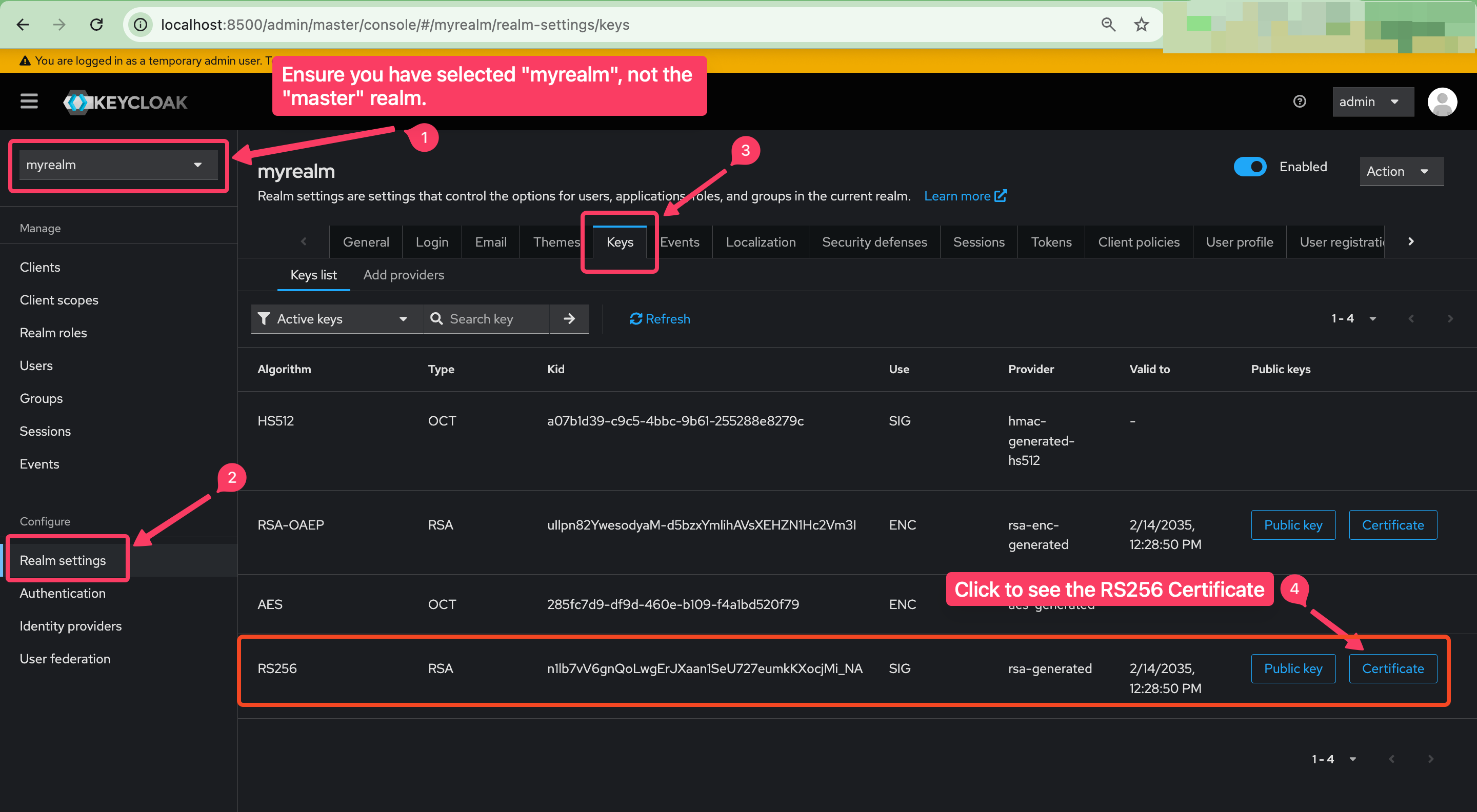Viewport: 1477px width, 812px height.
Task: Open User federation in the sidebar
Action: [65, 658]
